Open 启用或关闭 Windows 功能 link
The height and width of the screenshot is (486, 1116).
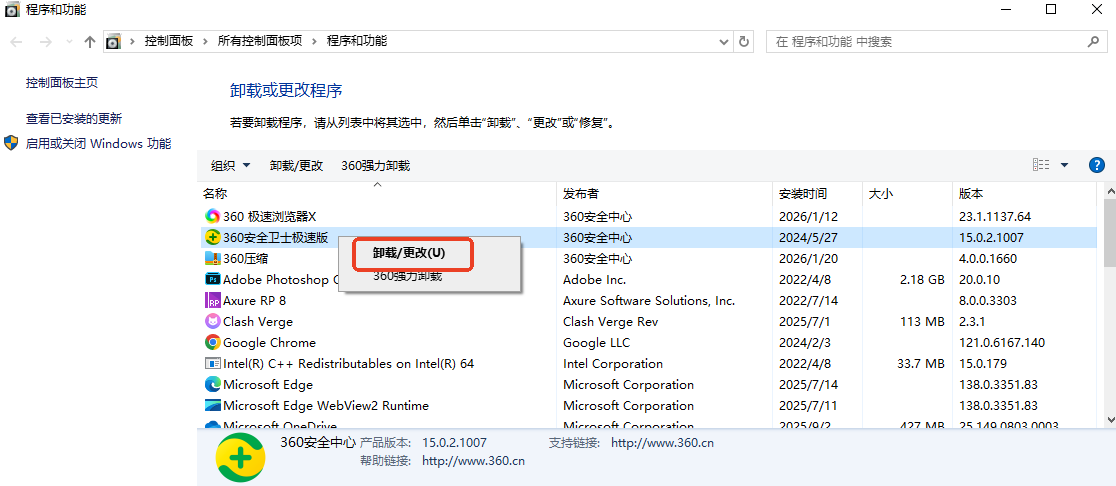pos(99,143)
